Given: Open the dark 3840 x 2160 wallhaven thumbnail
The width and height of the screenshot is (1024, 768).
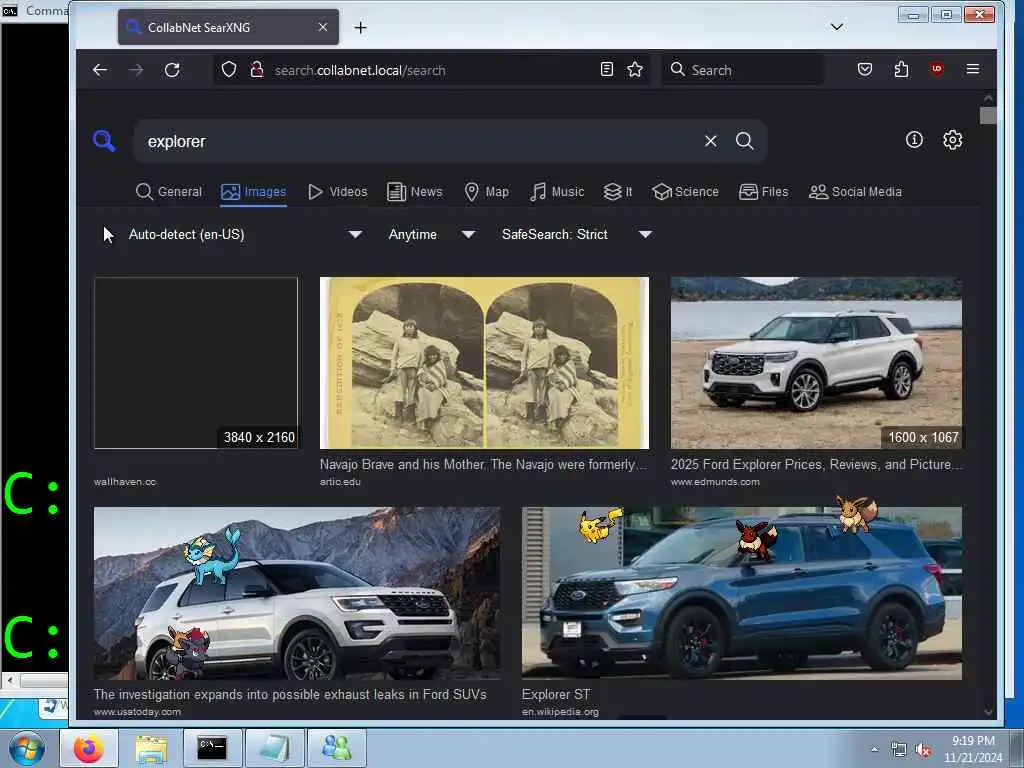Looking at the screenshot, I should tap(196, 362).
